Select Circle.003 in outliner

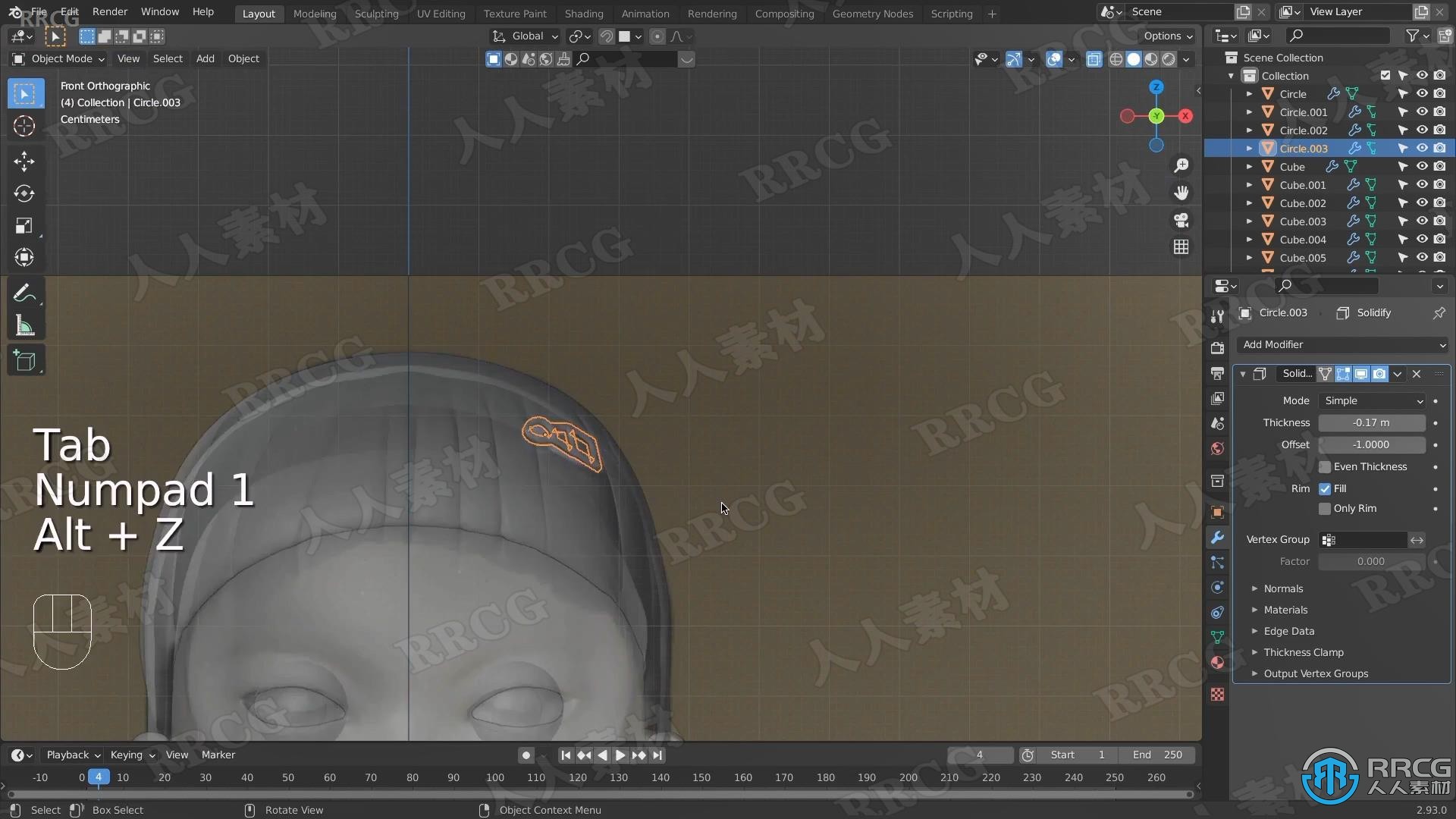pyautogui.click(x=1303, y=148)
